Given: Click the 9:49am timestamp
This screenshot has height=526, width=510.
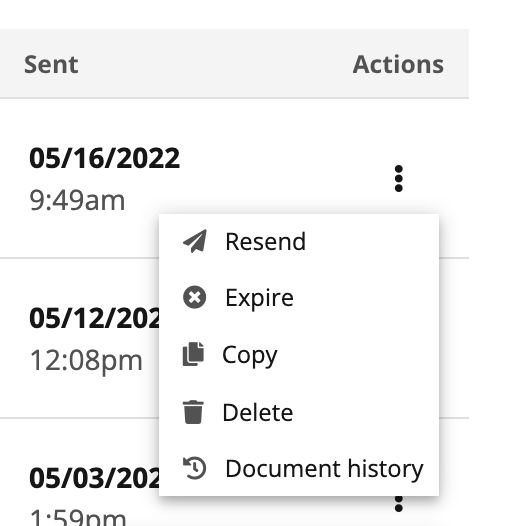Looking at the screenshot, I should pos(77,200).
